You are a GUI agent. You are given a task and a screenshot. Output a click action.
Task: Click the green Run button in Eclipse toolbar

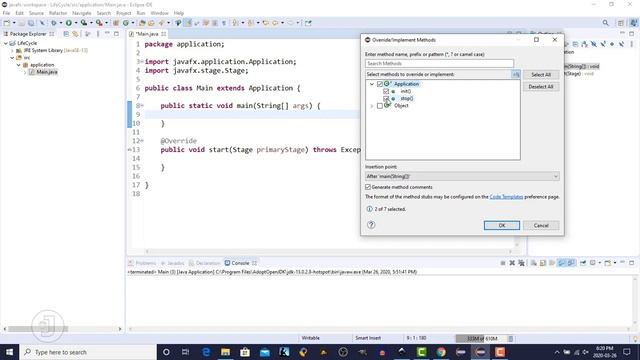coord(69,23)
